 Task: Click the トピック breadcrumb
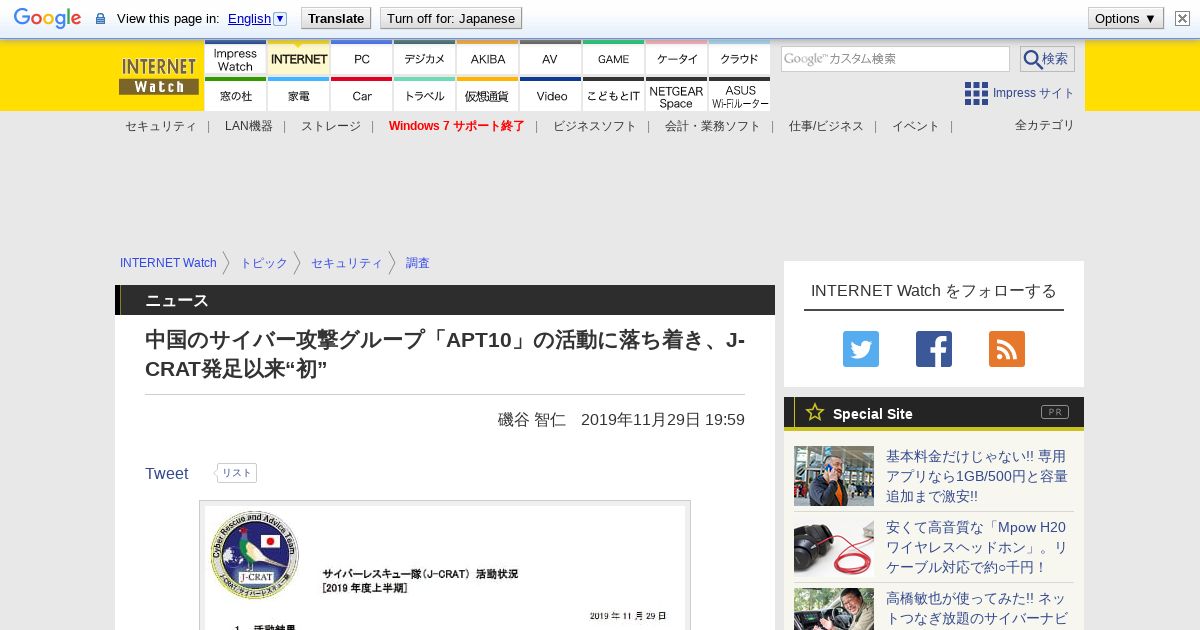click(x=263, y=263)
